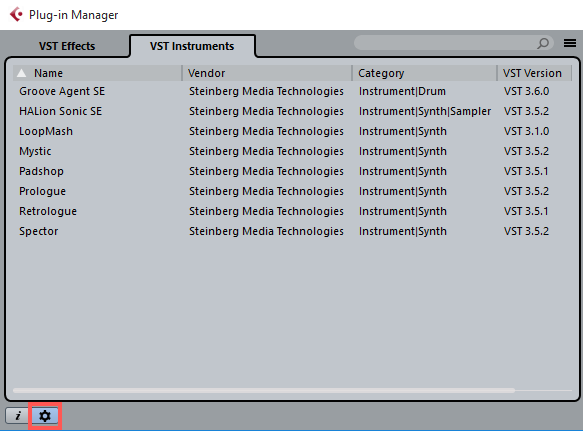
Task: Click the Cubase logo in title bar
Action: 16,15
